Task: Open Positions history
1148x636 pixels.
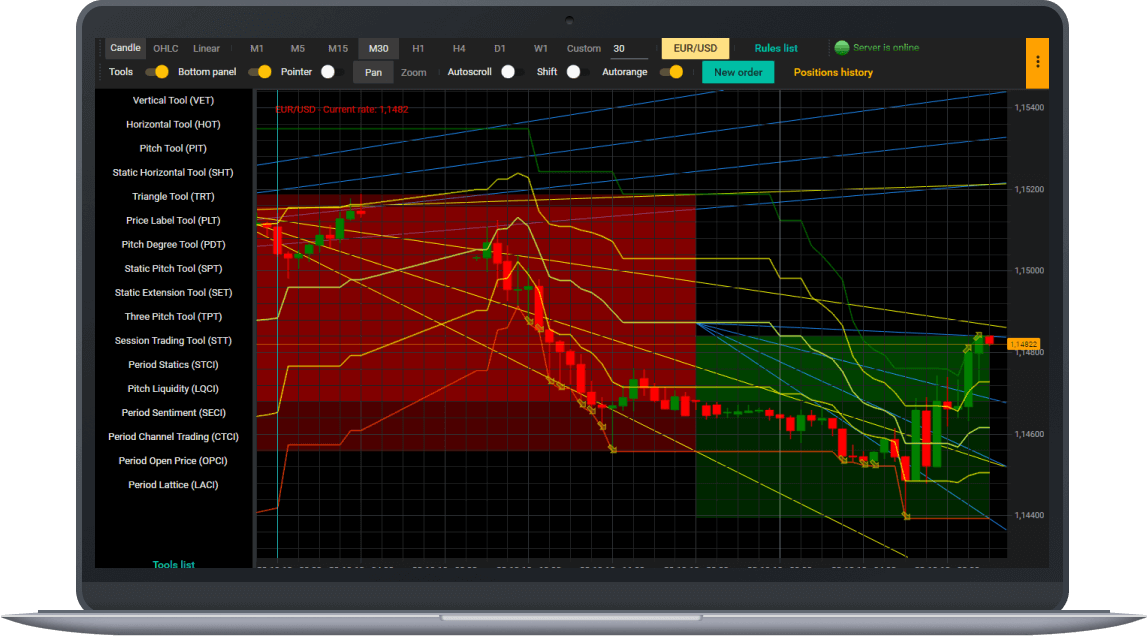Action: click(833, 72)
